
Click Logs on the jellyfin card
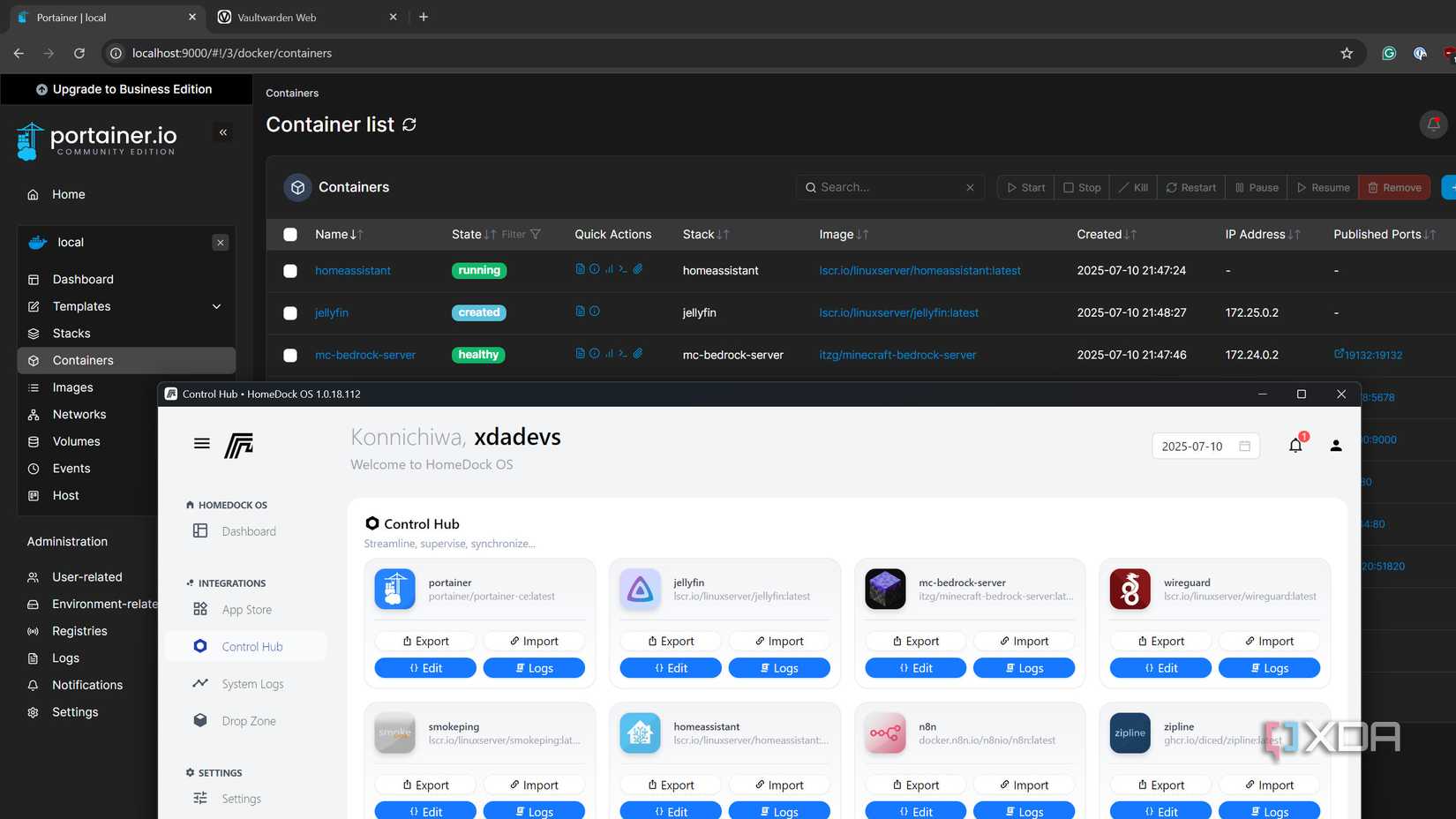(x=779, y=668)
